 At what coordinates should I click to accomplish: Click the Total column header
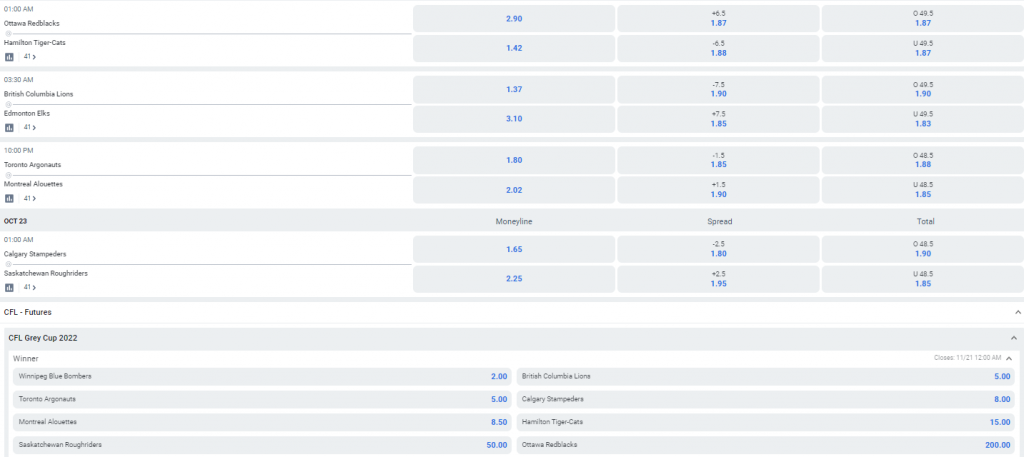pos(925,222)
